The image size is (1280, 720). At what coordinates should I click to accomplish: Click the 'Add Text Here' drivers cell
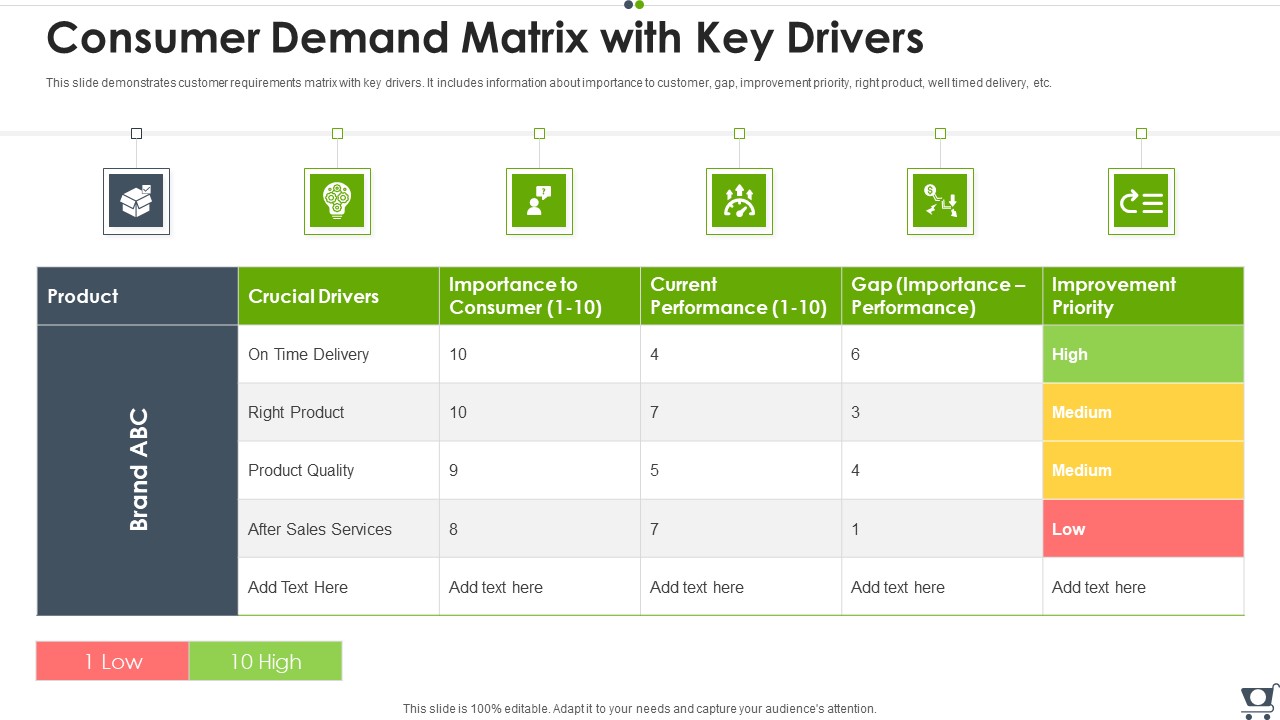point(338,587)
